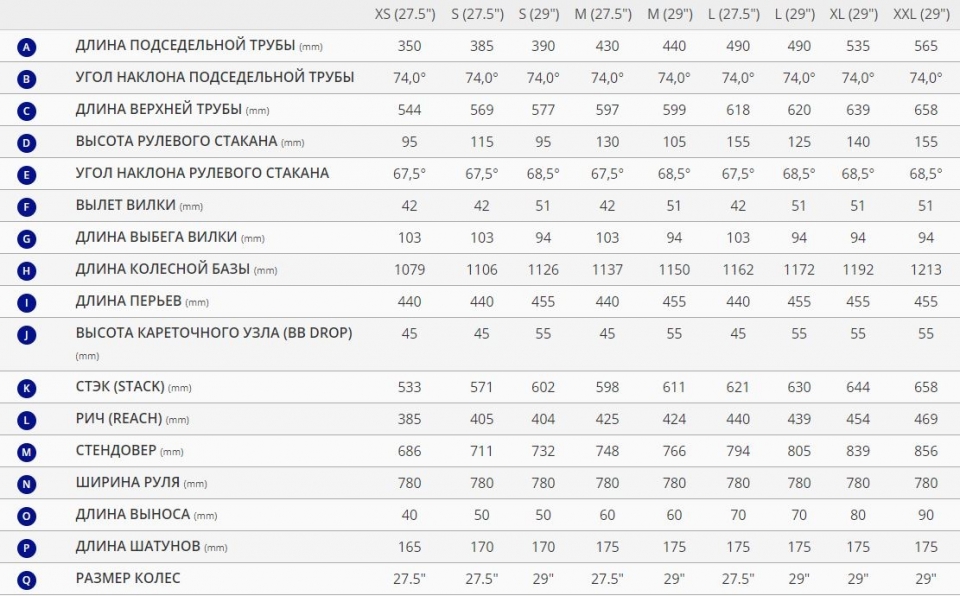
Task: Click the M icon beside СТЕНДОВЕР
Action: click(x=26, y=453)
